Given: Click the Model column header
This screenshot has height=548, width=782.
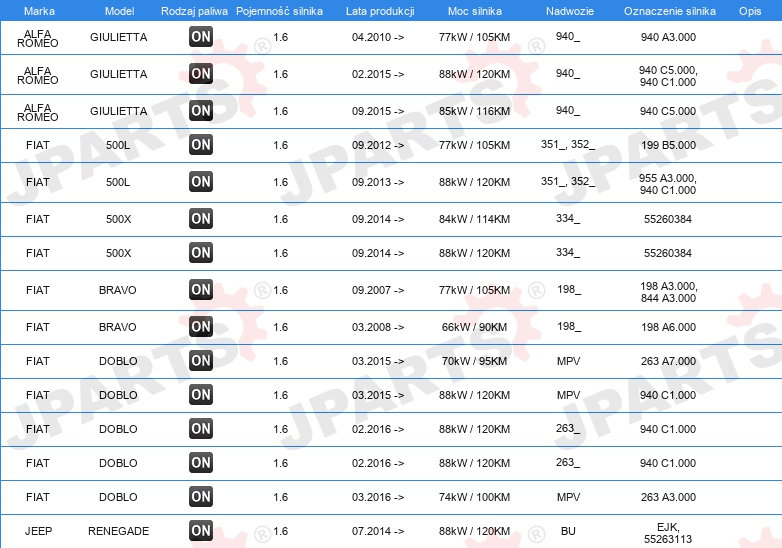Looking at the screenshot, I should click(119, 11).
